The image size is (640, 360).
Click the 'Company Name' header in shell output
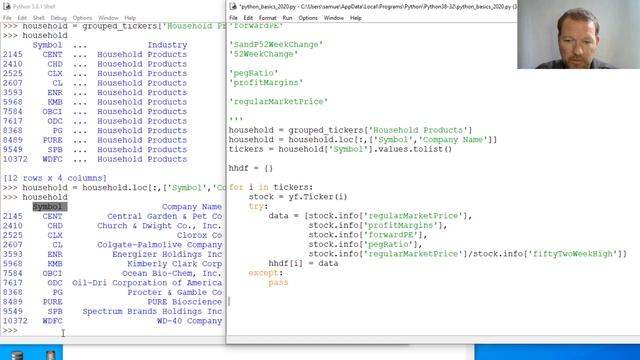(x=192, y=207)
